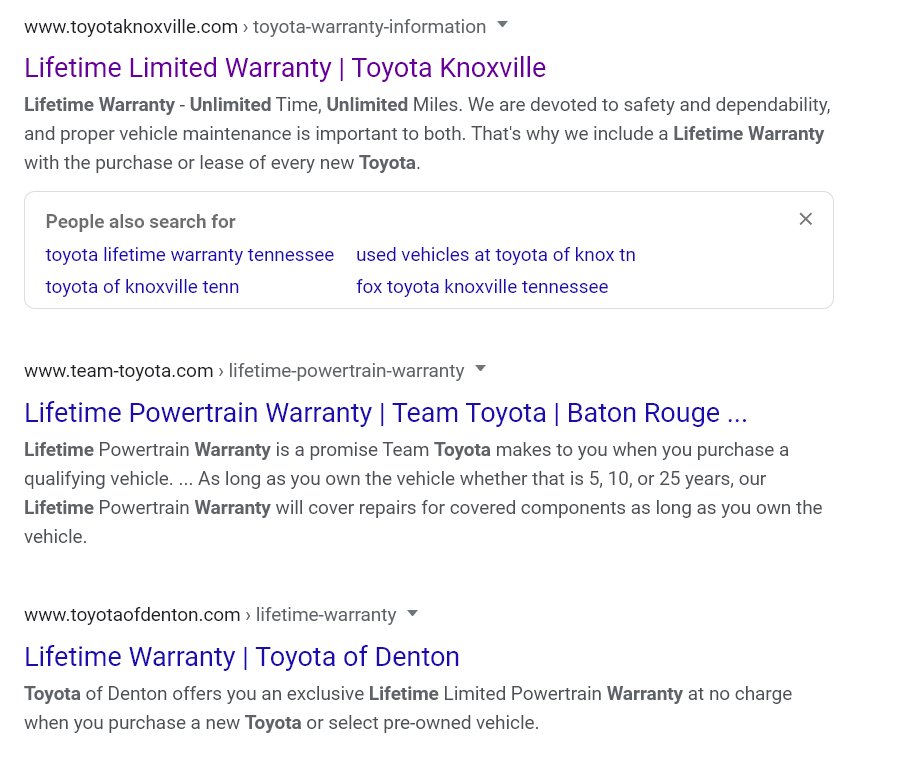Open dropdown arrow next to toyotaofdenton.com URL
The width and height of the screenshot is (921, 779).
(x=412, y=613)
